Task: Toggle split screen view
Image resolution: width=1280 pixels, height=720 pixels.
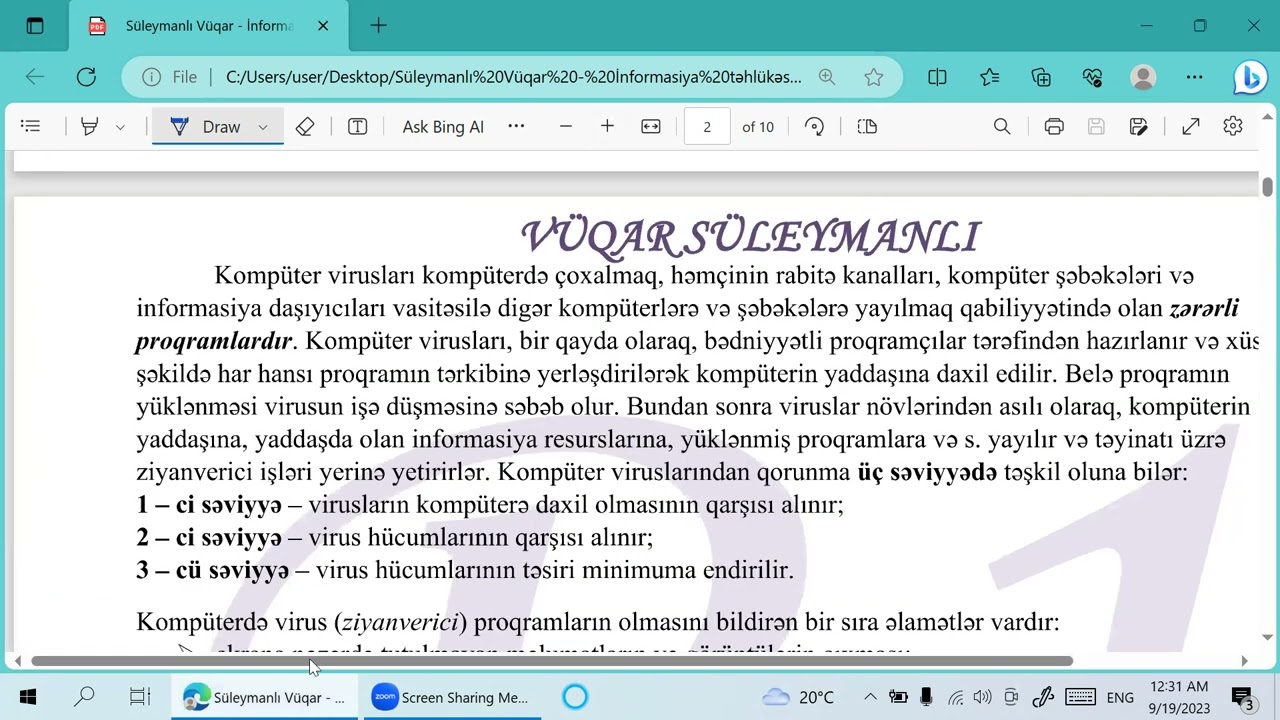Action: click(937, 77)
